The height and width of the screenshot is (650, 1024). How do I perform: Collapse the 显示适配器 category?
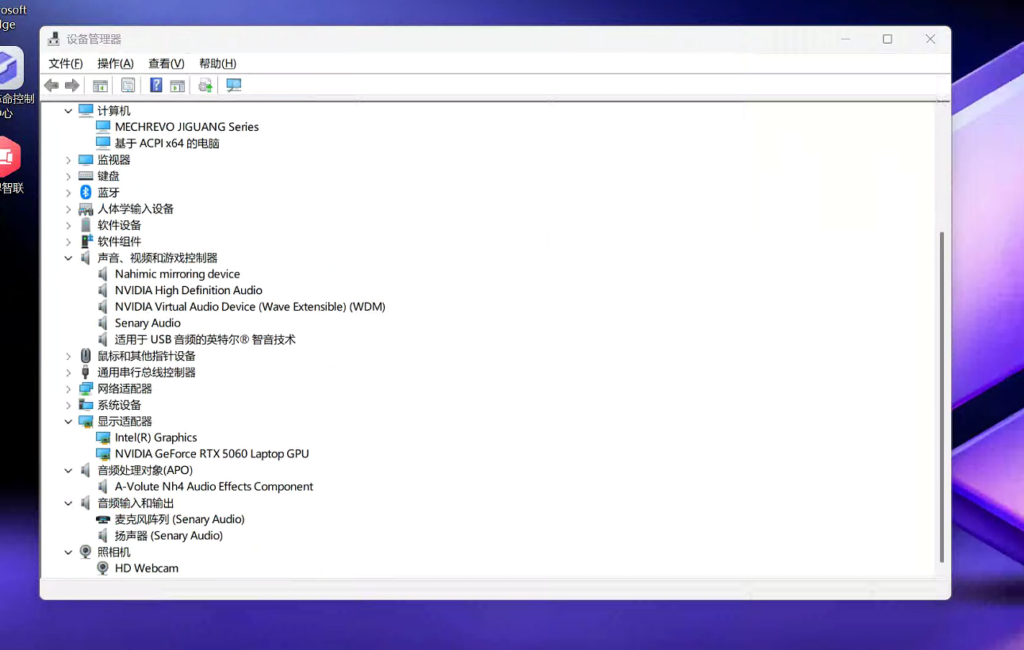tap(68, 421)
